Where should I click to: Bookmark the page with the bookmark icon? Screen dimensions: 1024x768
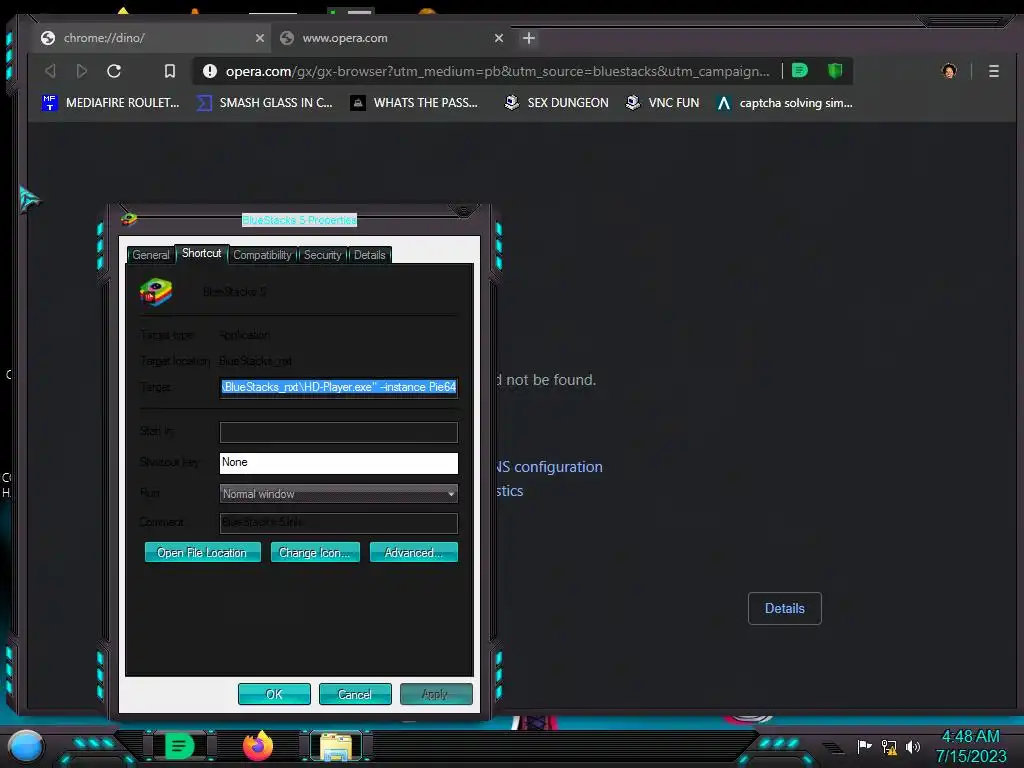pyautogui.click(x=170, y=71)
